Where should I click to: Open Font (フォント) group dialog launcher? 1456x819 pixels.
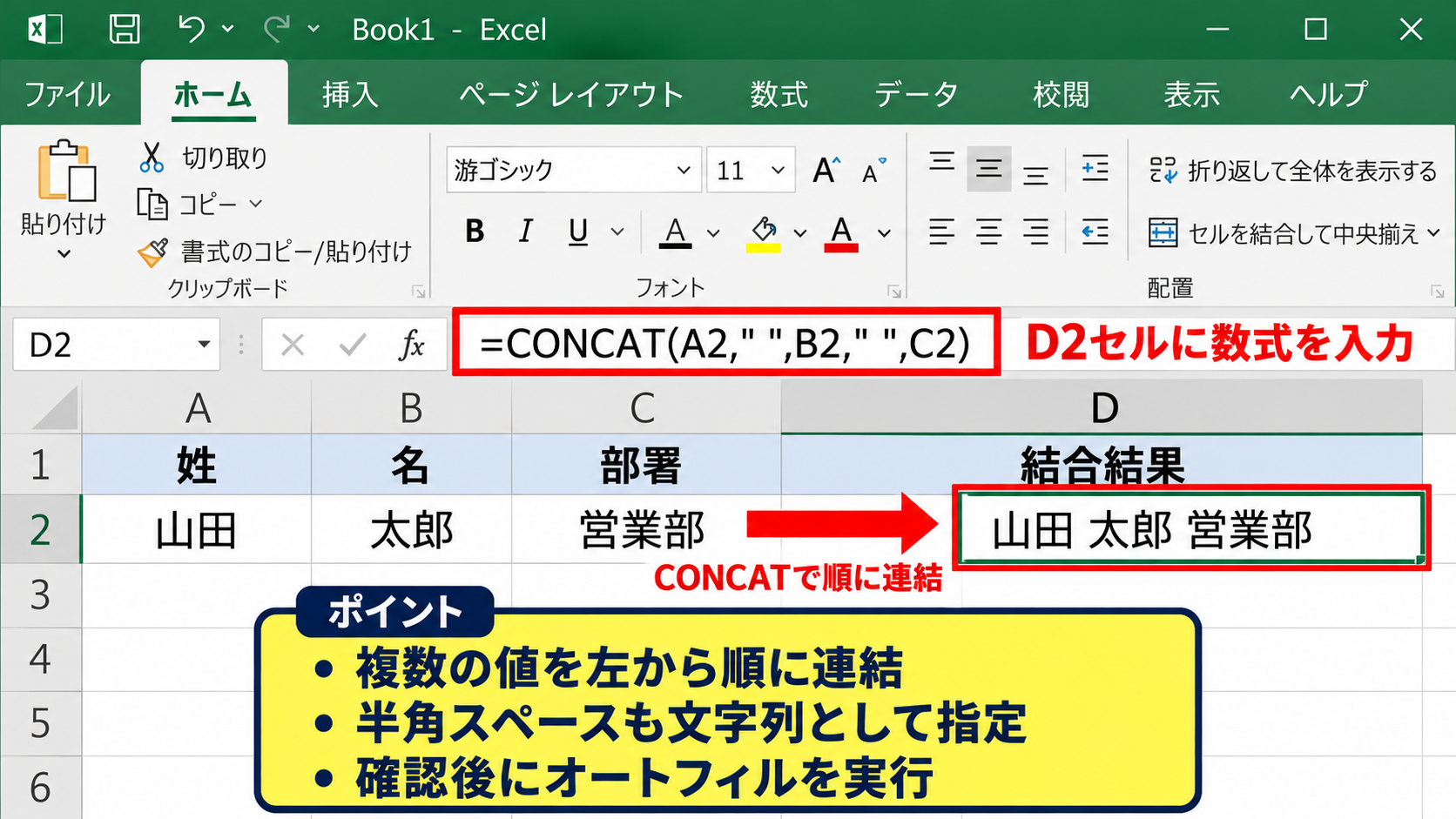click(893, 292)
